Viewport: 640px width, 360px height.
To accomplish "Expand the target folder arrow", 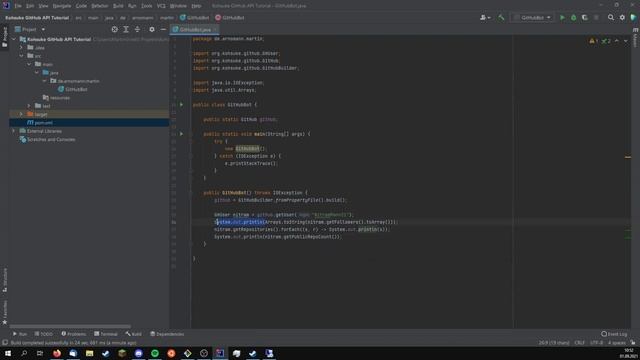I will [21, 114].
